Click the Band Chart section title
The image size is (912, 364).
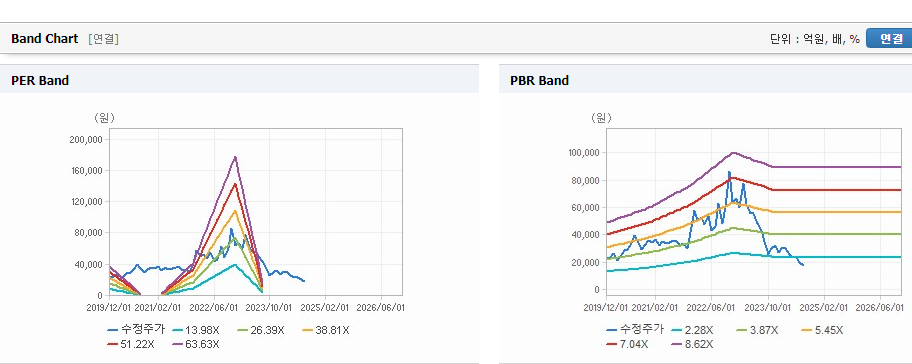(44, 39)
